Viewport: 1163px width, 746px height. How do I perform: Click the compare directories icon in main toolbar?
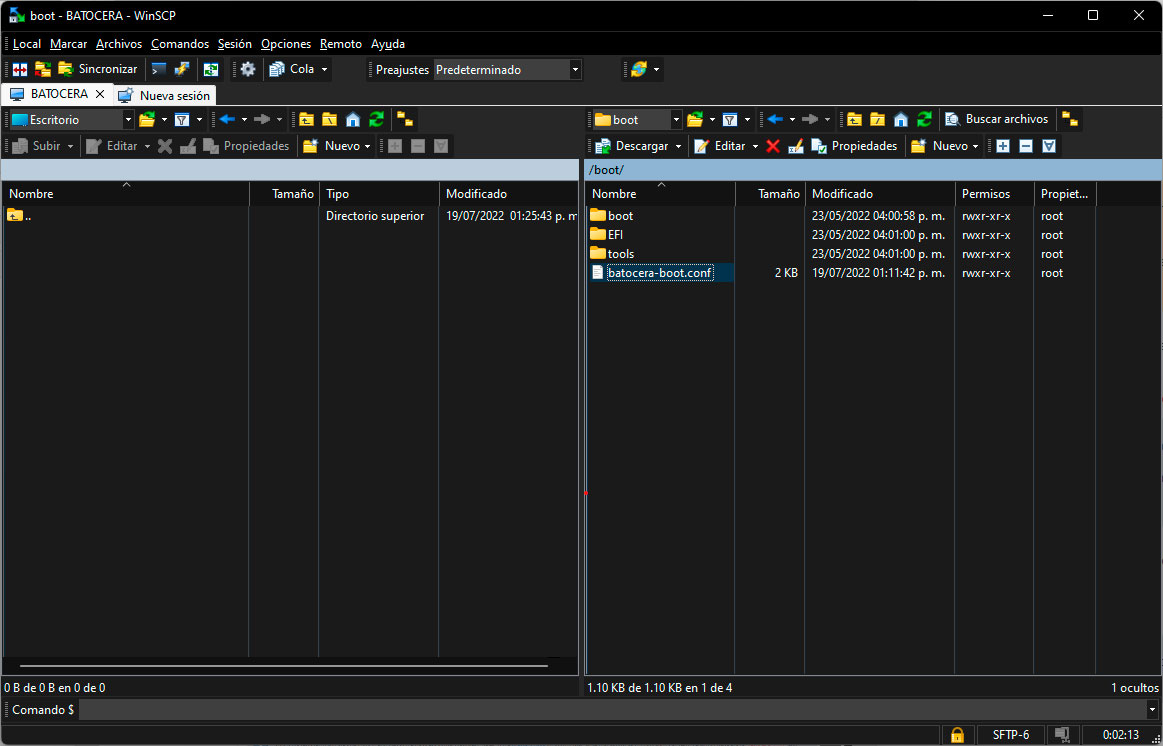(x=21, y=70)
